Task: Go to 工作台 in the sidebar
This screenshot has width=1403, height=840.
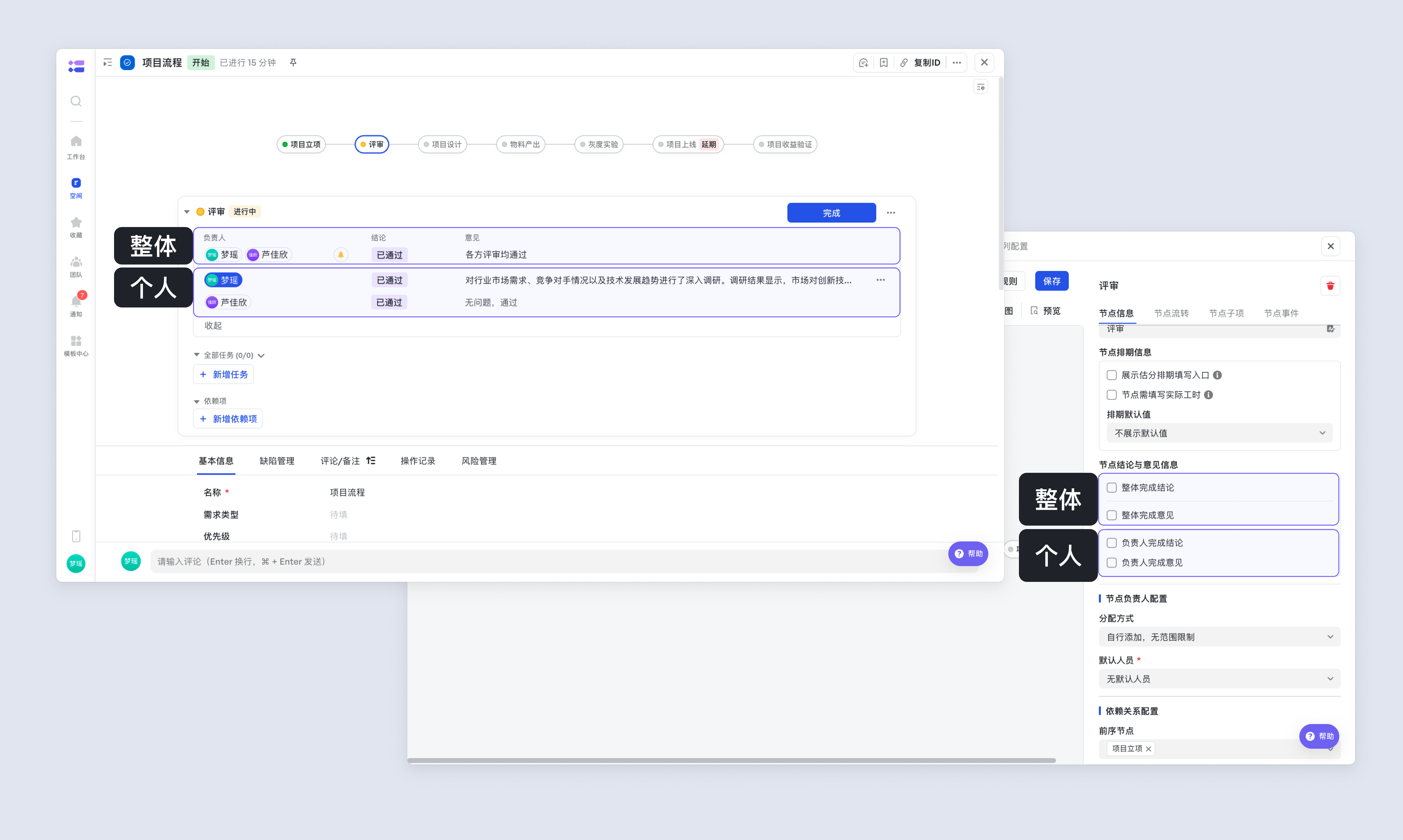Action: [x=76, y=147]
